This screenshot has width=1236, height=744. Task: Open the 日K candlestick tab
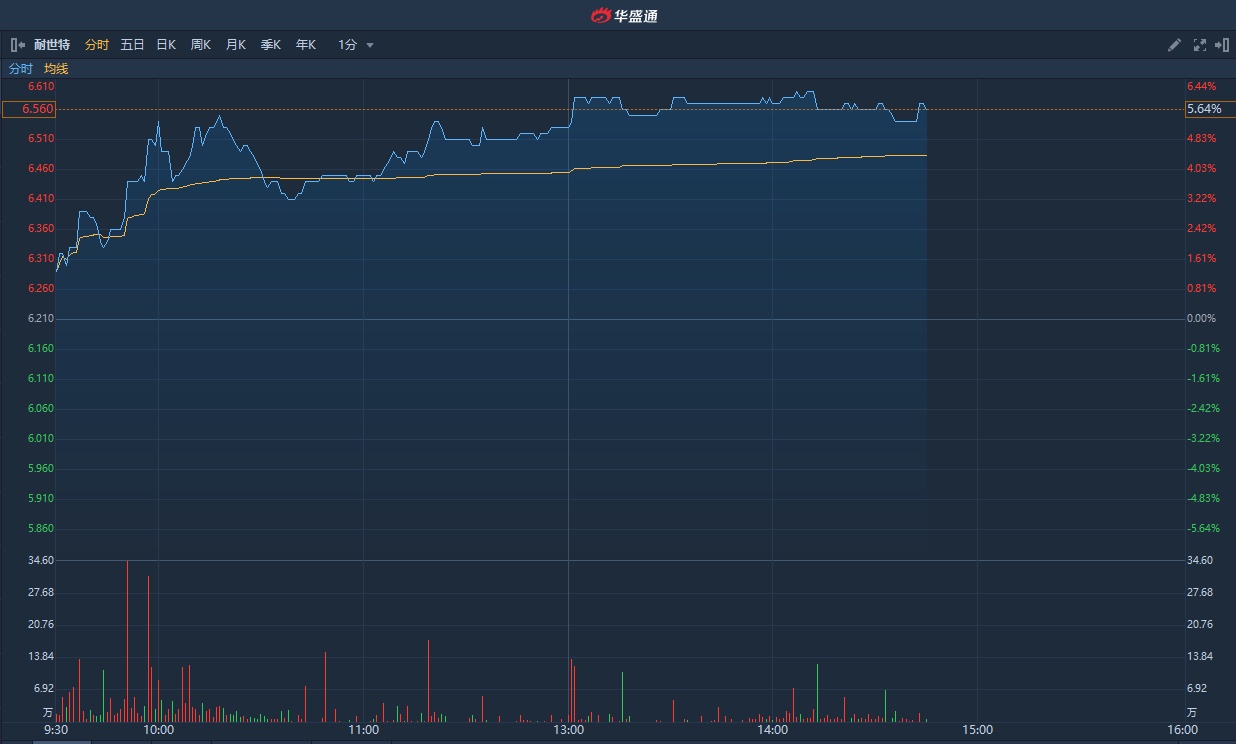coord(166,45)
